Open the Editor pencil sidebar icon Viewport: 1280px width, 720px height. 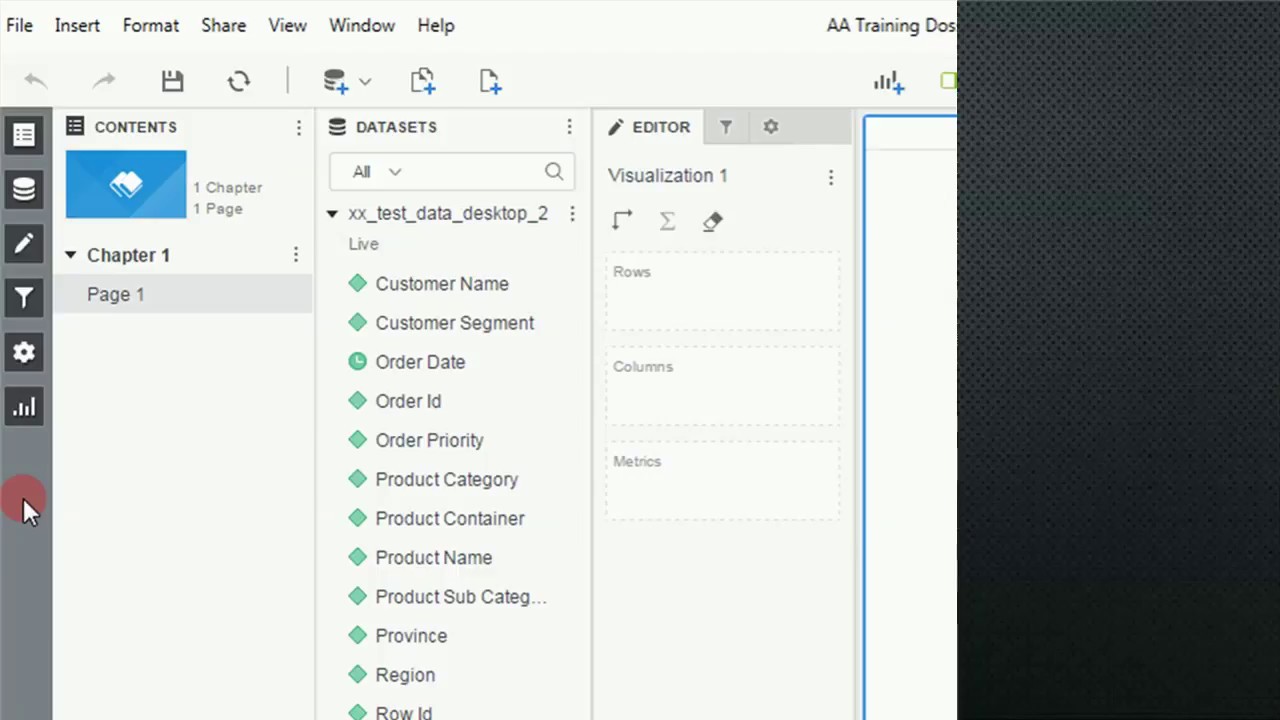[24, 243]
